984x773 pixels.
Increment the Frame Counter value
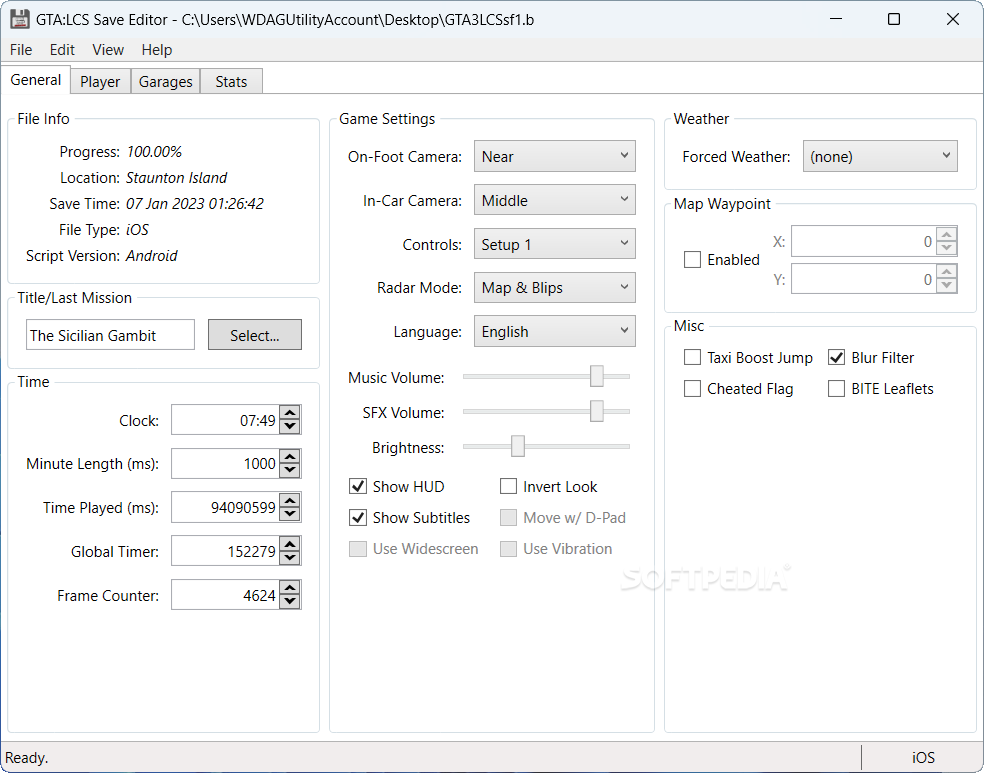tap(290, 588)
